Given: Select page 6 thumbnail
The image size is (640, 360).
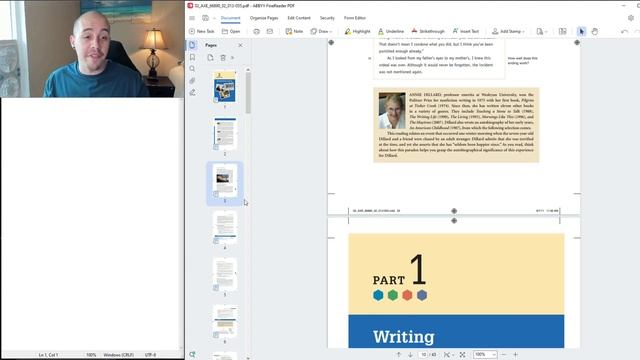Looking at the screenshot, I should tap(225, 322).
